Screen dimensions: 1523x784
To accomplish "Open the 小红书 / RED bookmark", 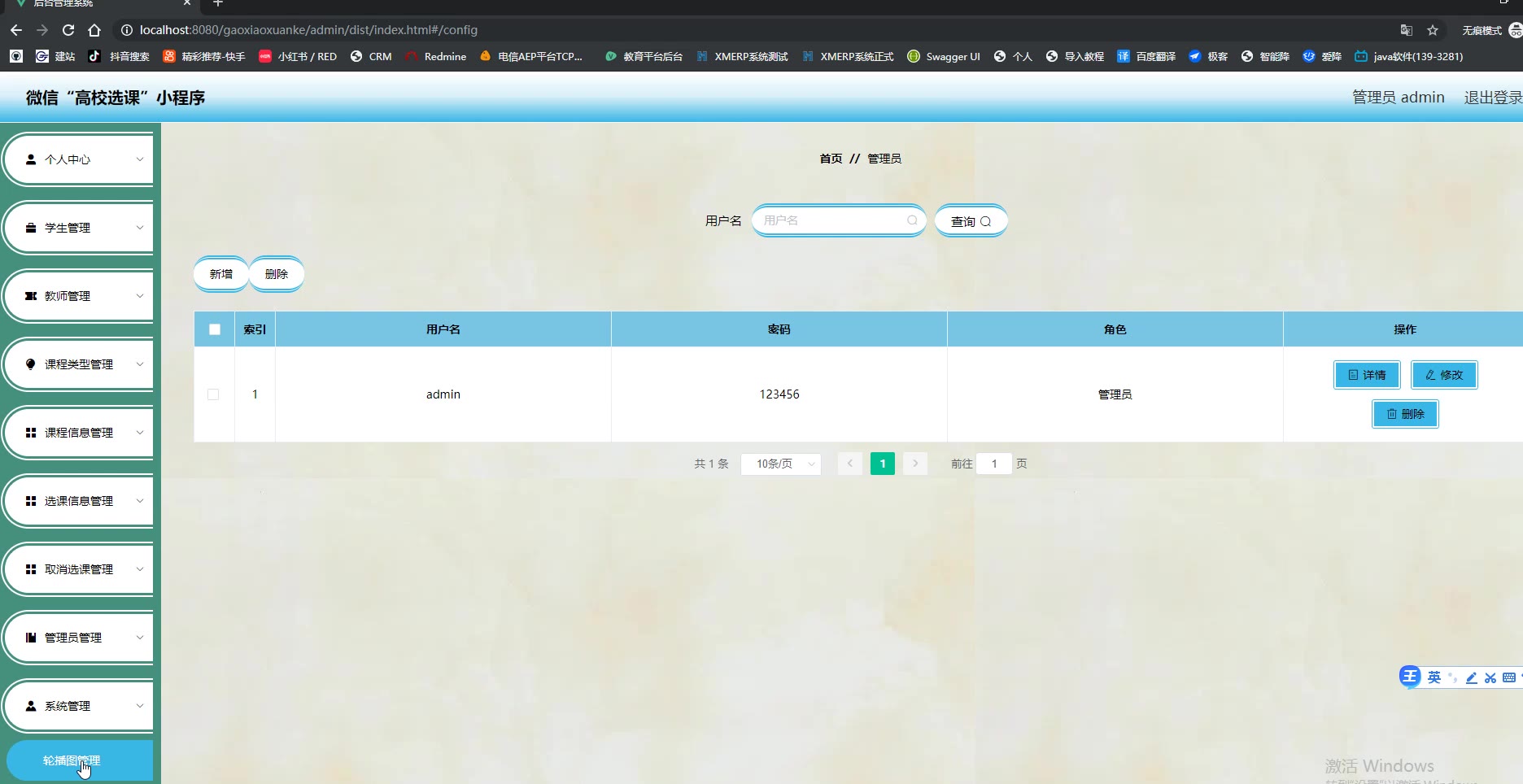I will click(x=298, y=56).
